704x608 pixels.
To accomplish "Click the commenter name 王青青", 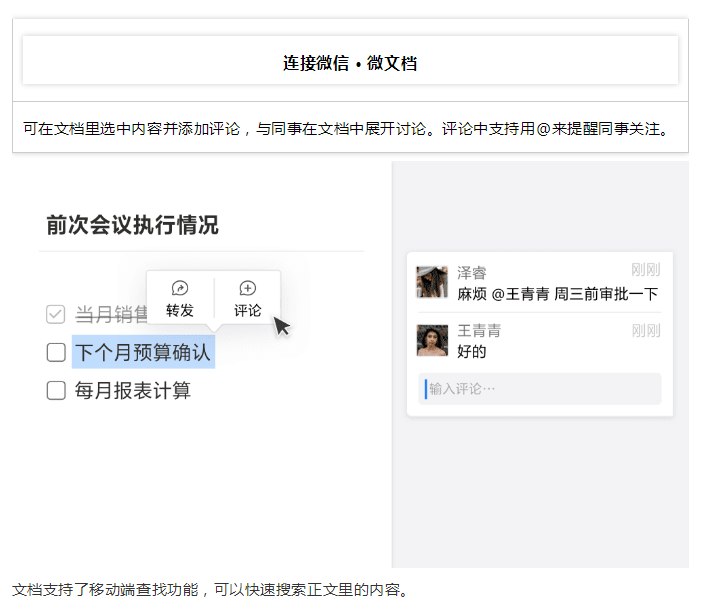I will click(479, 331).
